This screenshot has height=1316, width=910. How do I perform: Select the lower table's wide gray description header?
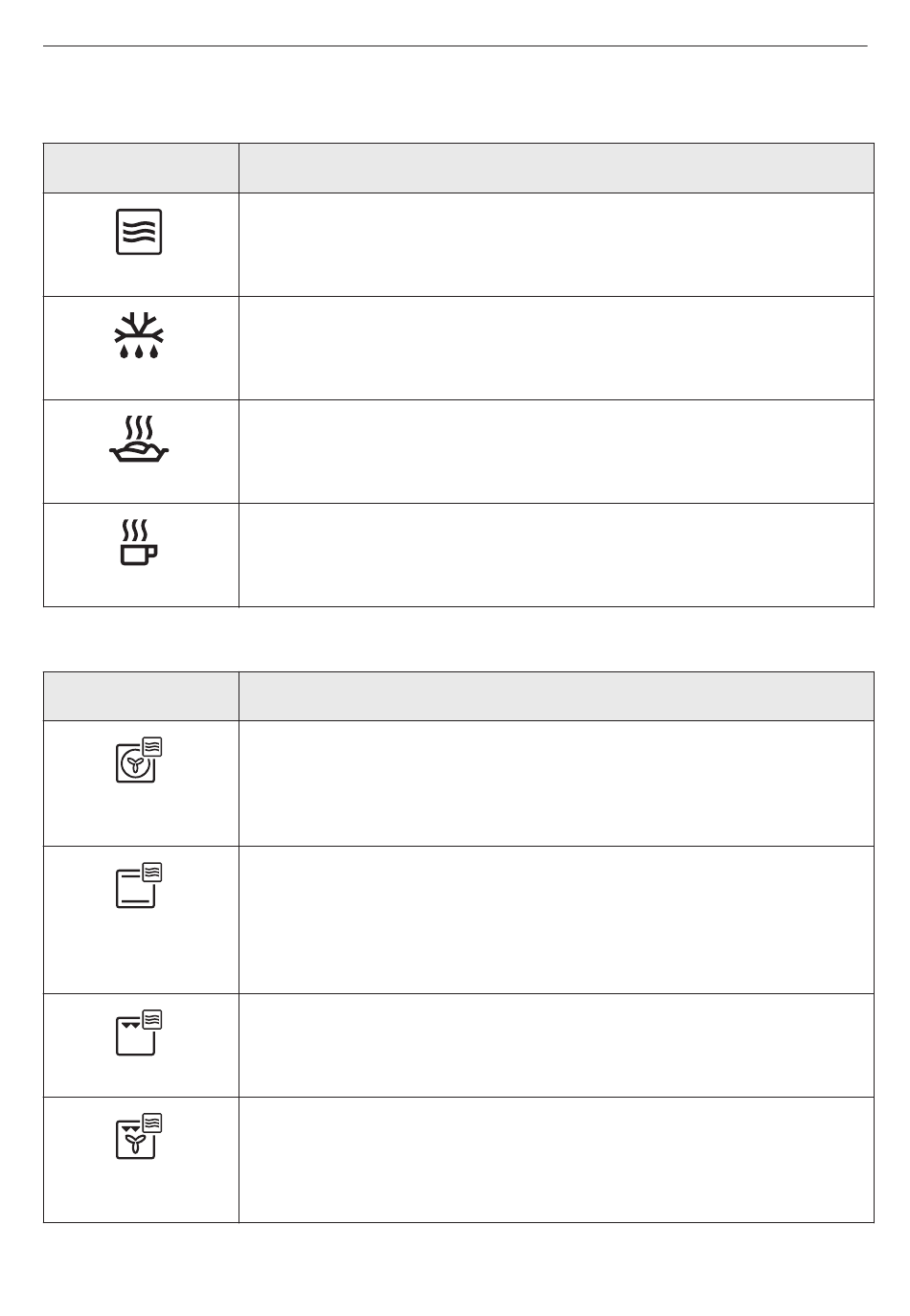click(557, 696)
